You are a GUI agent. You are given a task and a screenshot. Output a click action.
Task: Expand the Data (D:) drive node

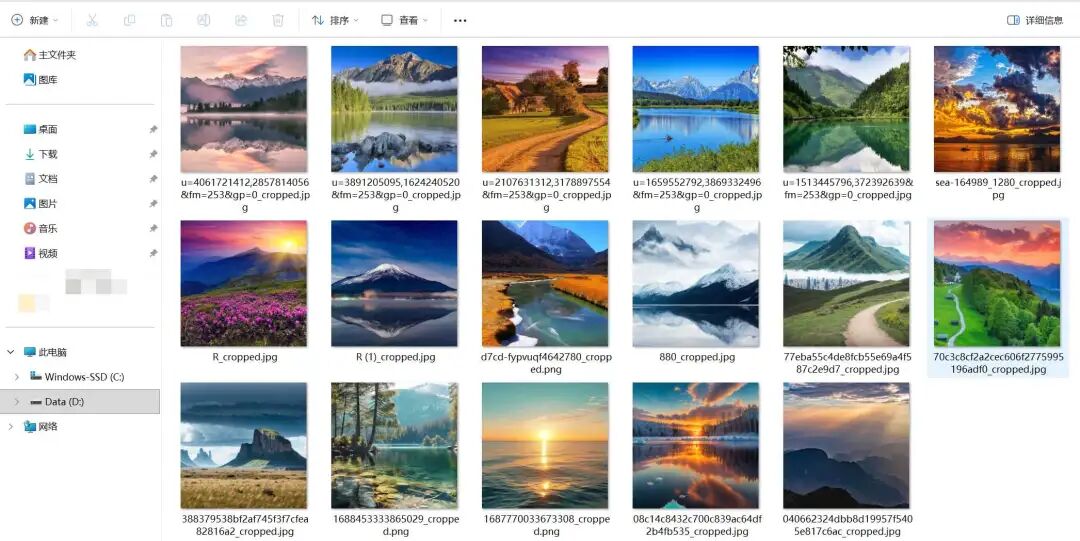click(x=17, y=402)
